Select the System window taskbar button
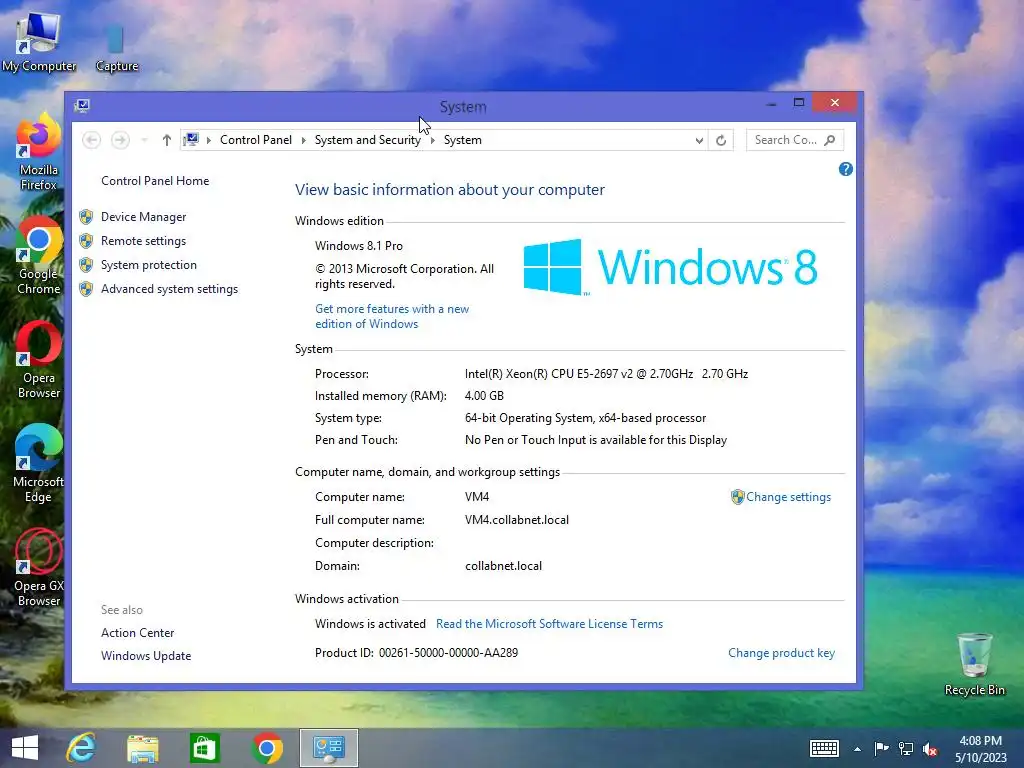The image size is (1024, 768). pos(328,748)
